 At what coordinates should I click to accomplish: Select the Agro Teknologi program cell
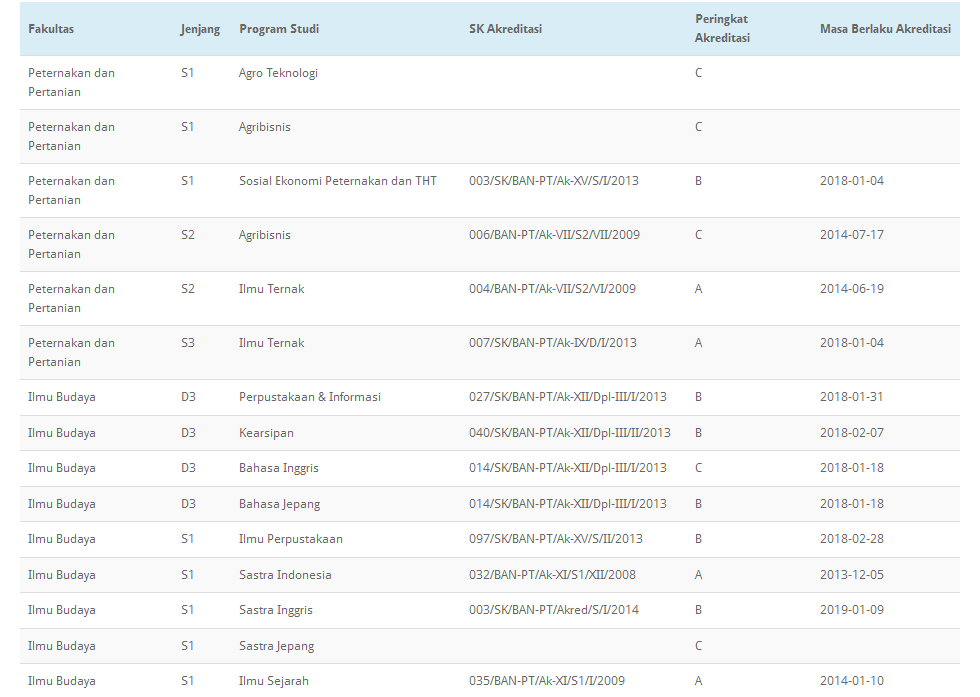coord(278,73)
